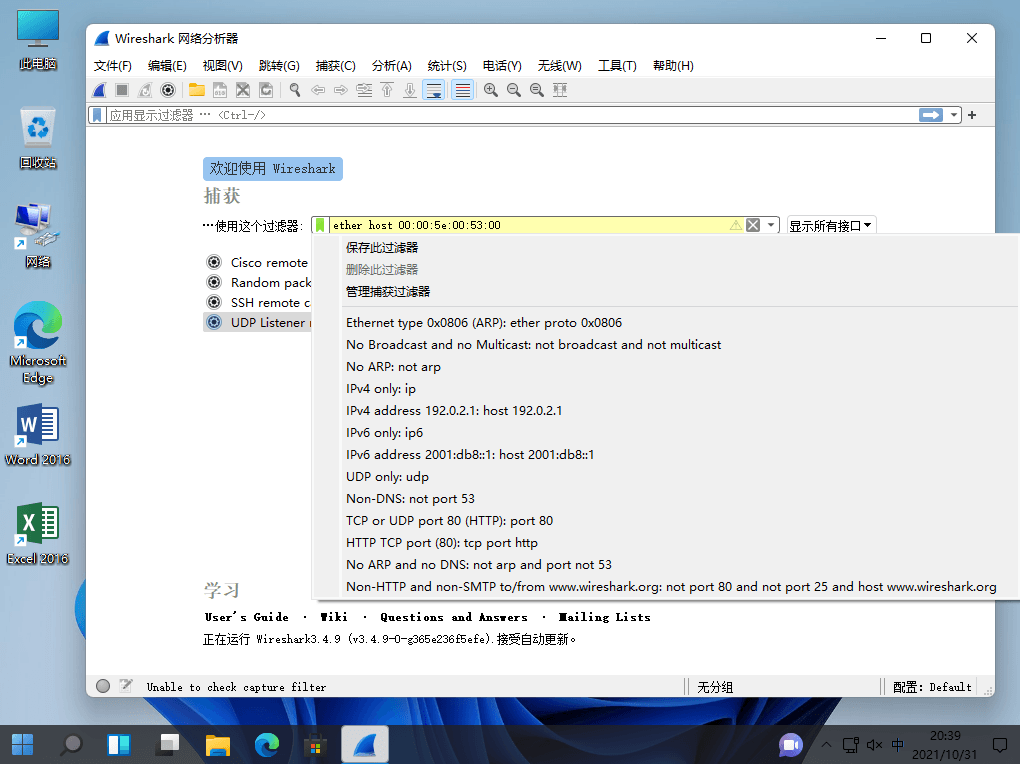Click the find packet magnifier icon
Image resolution: width=1020 pixels, height=764 pixels.
(x=295, y=90)
